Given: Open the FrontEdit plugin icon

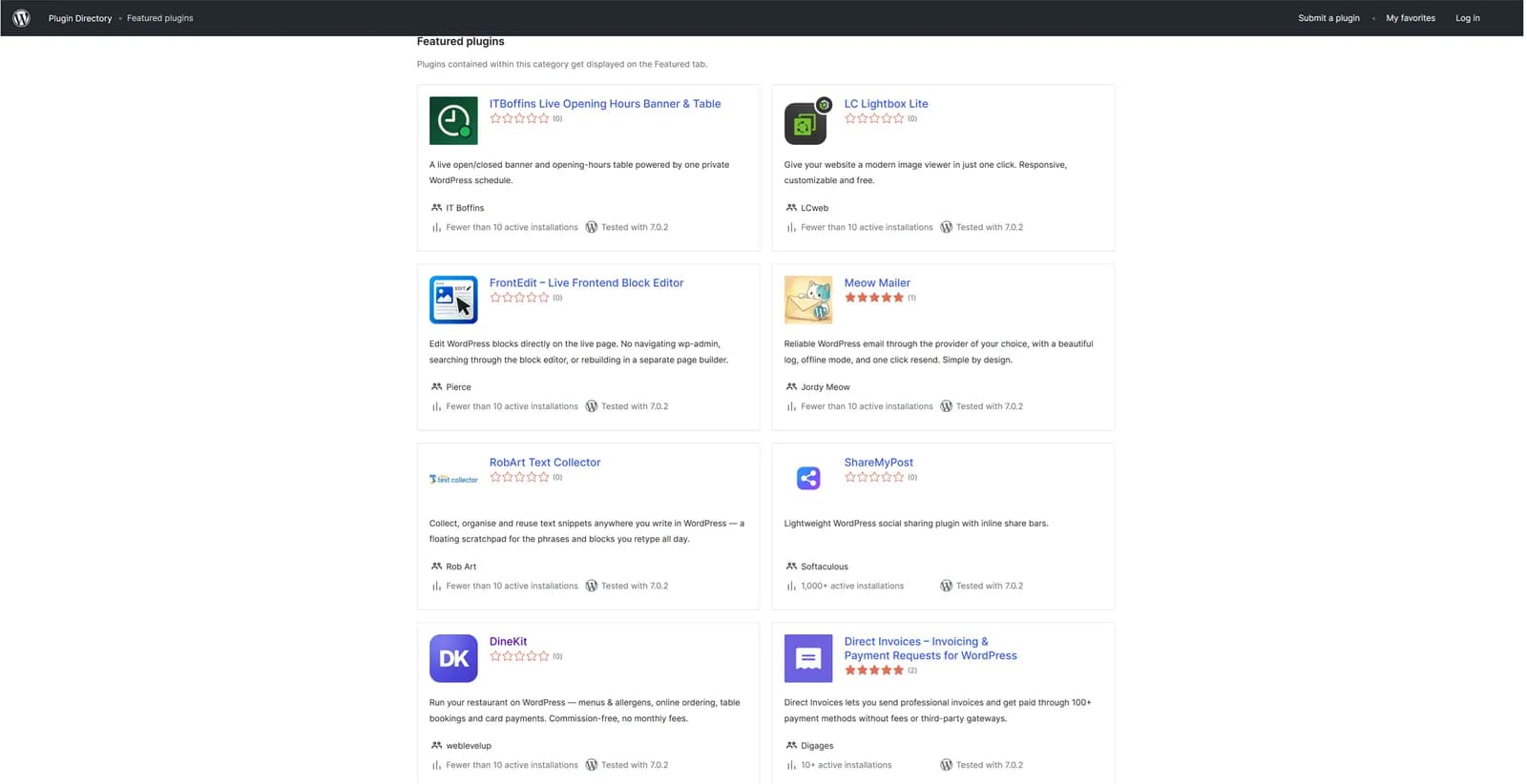Looking at the screenshot, I should pos(453,299).
